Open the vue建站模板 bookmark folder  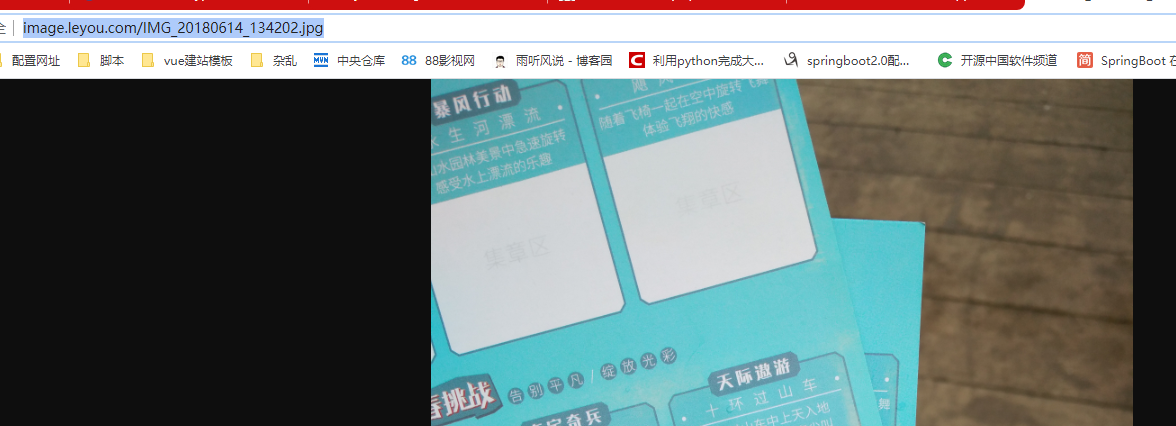click(x=187, y=61)
